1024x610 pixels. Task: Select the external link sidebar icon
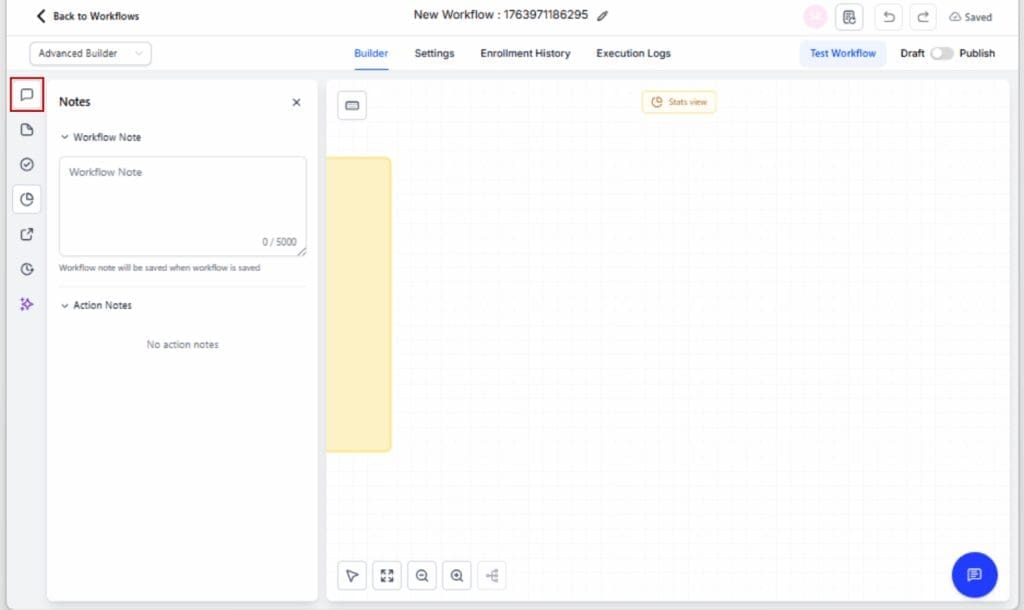pyautogui.click(x=26, y=234)
